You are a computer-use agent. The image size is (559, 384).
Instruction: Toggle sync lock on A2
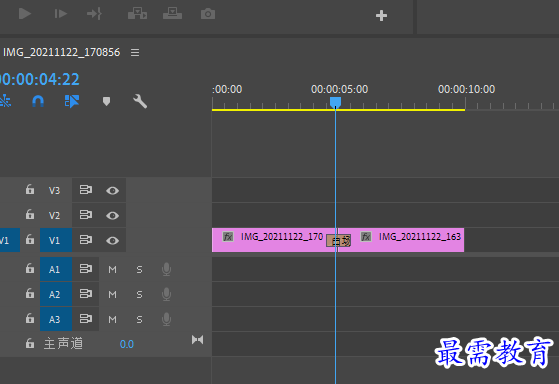86,293
